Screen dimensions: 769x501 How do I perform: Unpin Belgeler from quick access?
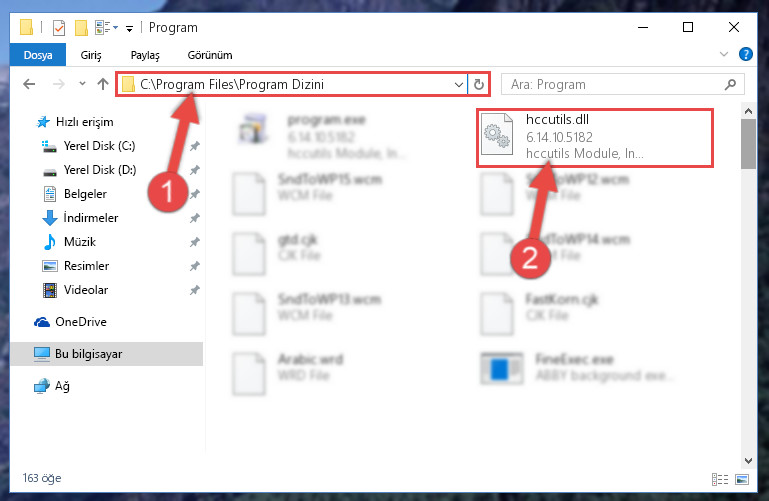click(195, 194)
